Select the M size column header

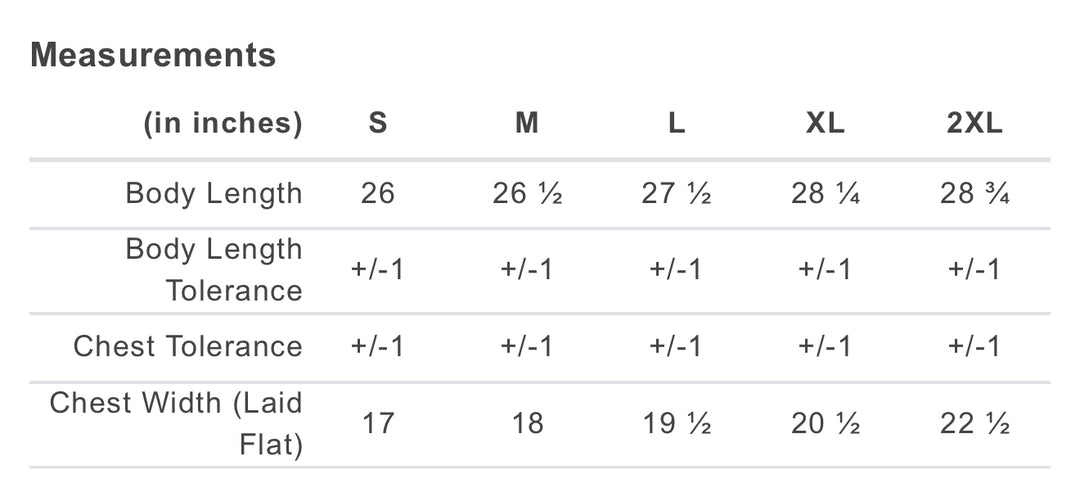pos(527,124)
